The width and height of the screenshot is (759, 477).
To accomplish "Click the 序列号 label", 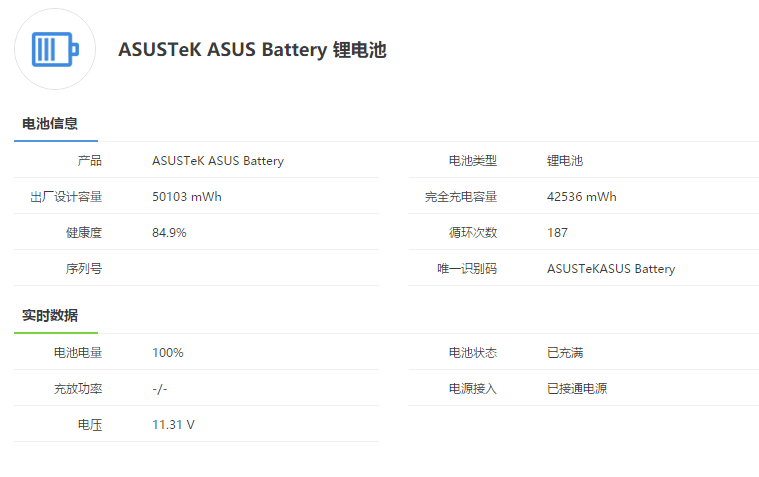I will [84, 269].
